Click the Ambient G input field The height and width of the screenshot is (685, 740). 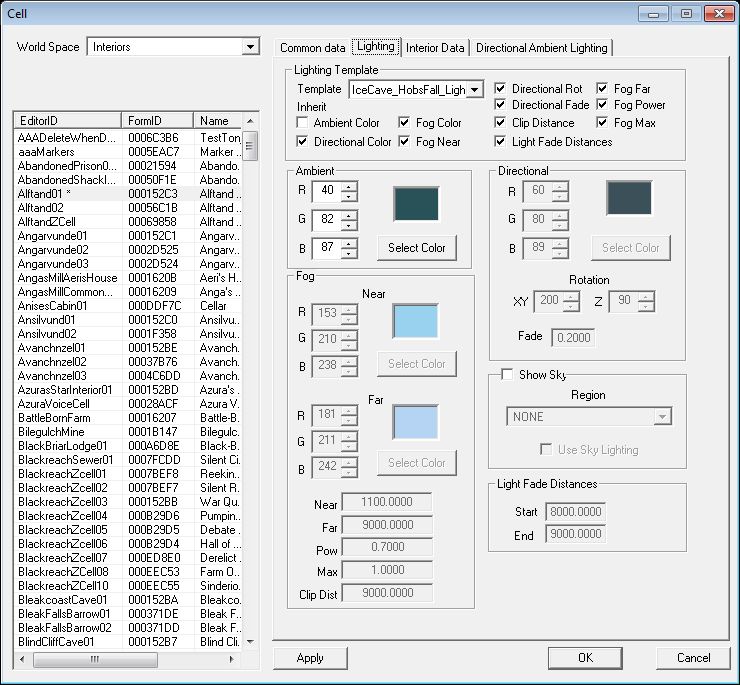[327, 220]
